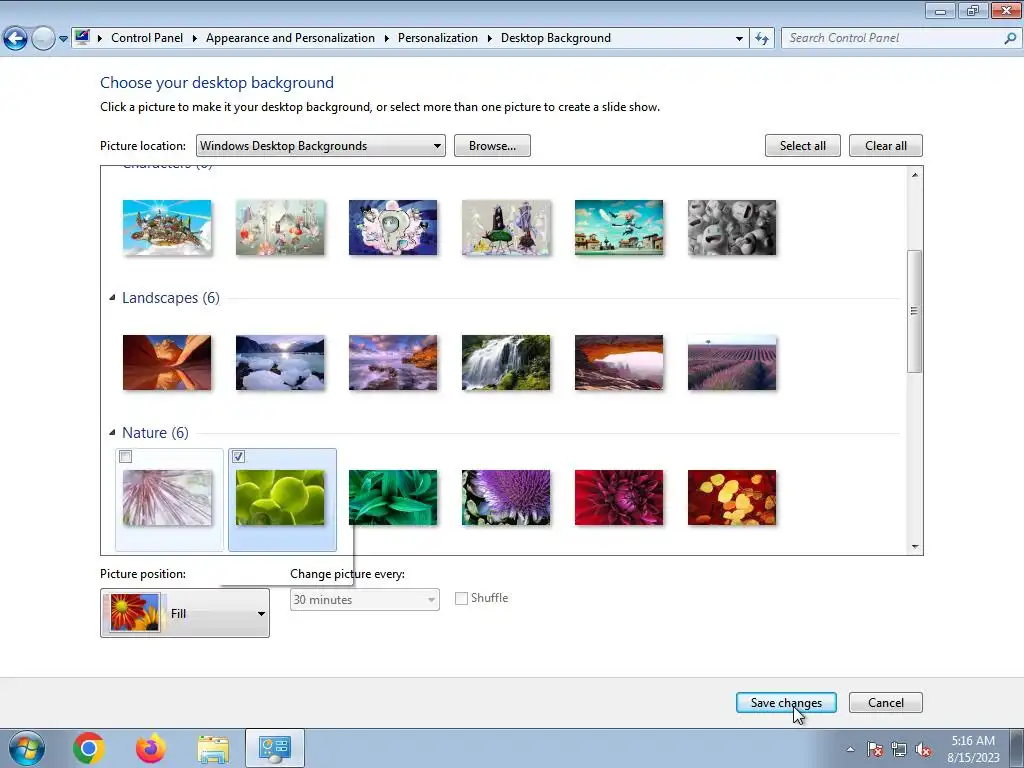This screenshot has height=768, width=1024.
Task: Select the purple coastal sunset landscape wallpaper
Action: click(x=393, y=362)
